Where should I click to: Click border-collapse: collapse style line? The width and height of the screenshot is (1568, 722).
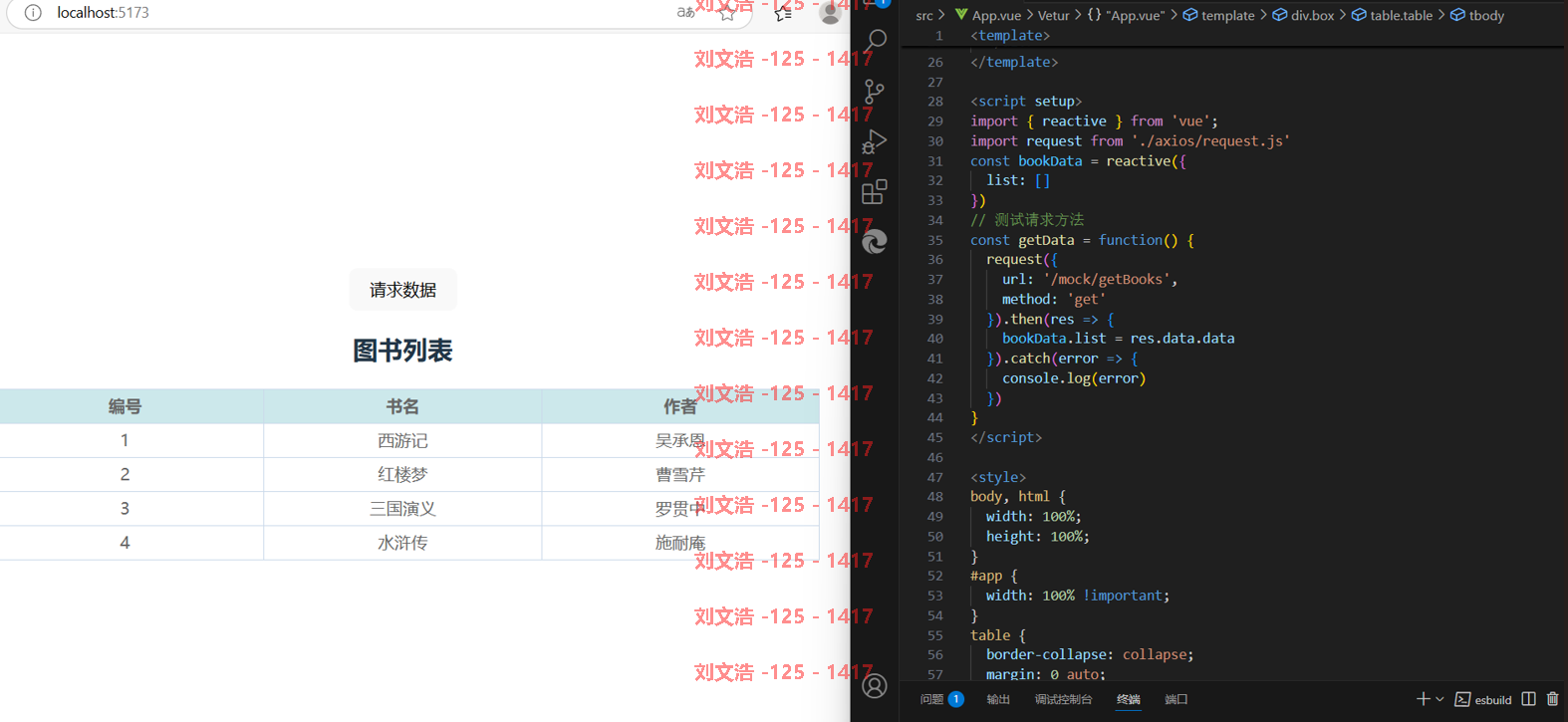[x=1090, y=654]
